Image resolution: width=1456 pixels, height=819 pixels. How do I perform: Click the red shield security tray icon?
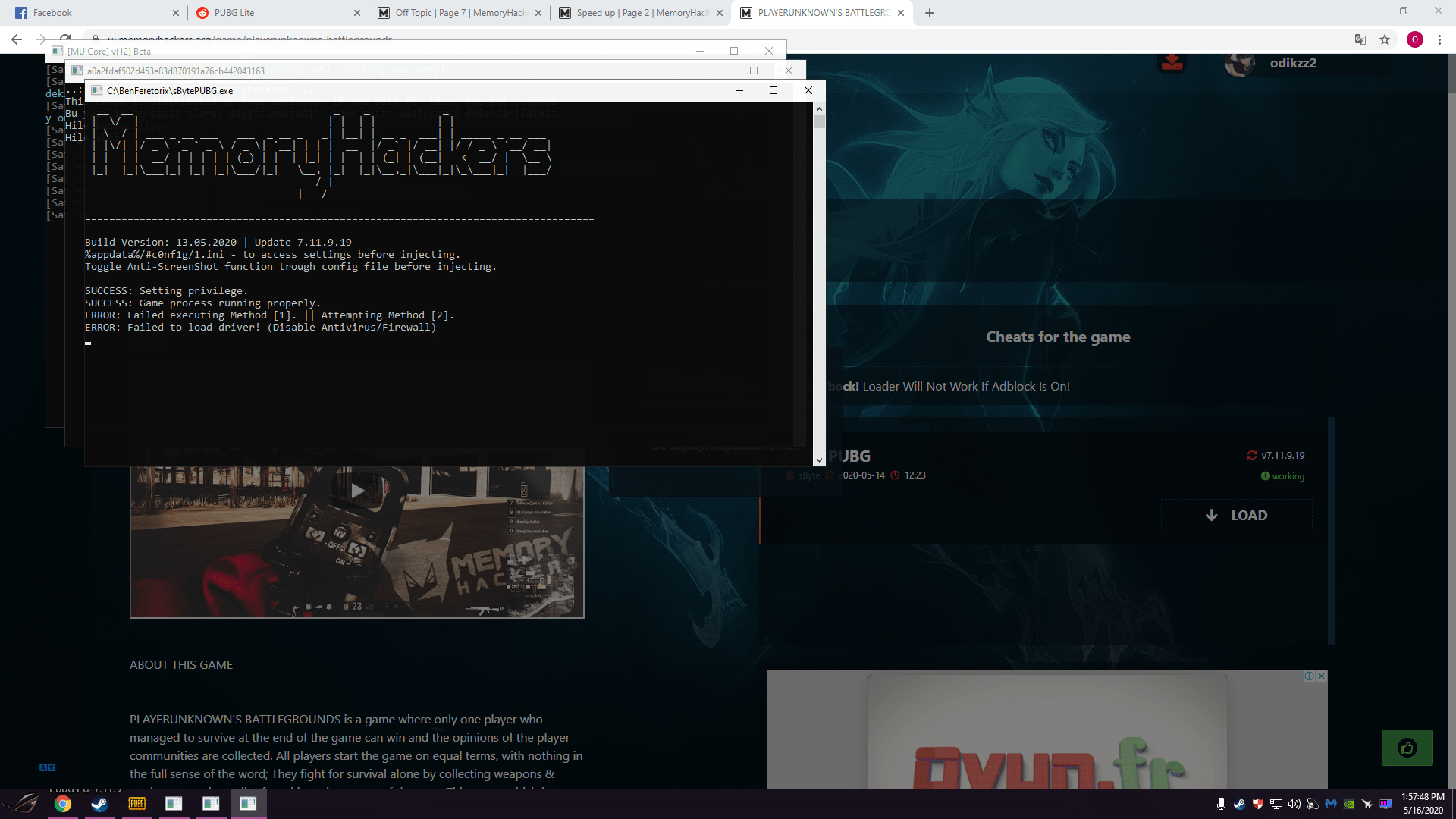pyautogui.click(x=1257, y=804)
